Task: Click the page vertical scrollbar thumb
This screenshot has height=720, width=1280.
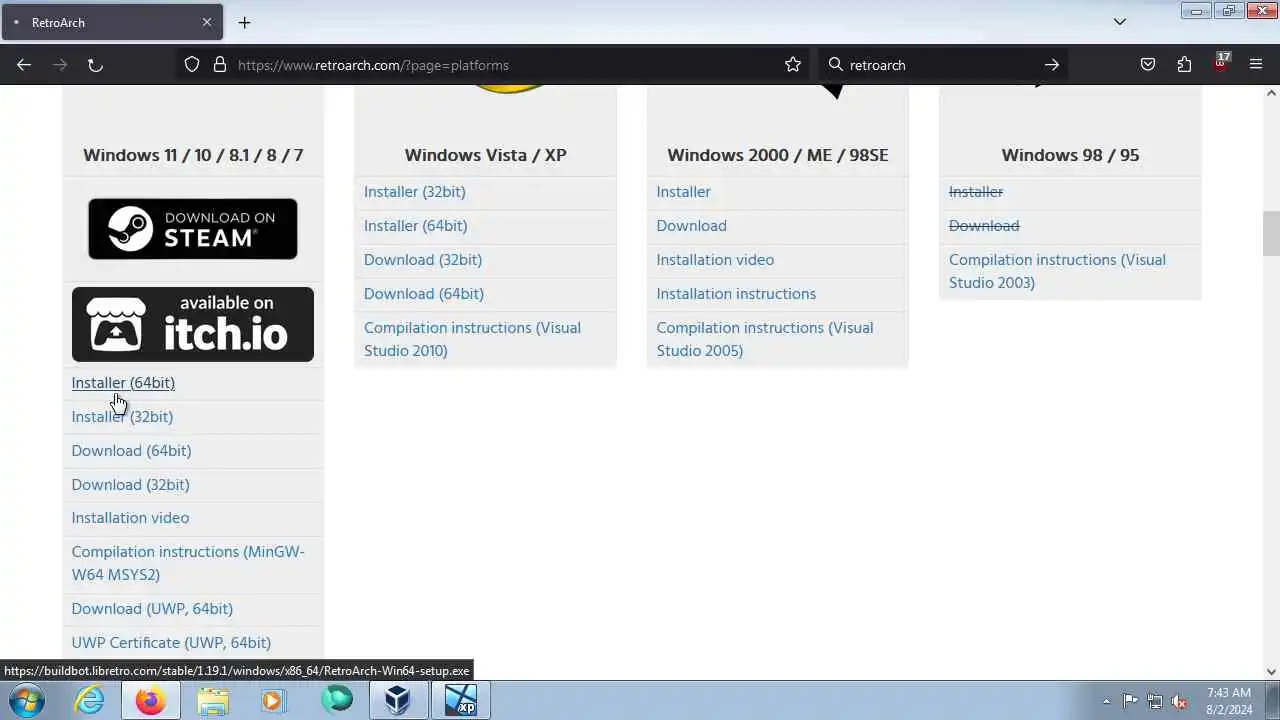Action: (1271, 233)
